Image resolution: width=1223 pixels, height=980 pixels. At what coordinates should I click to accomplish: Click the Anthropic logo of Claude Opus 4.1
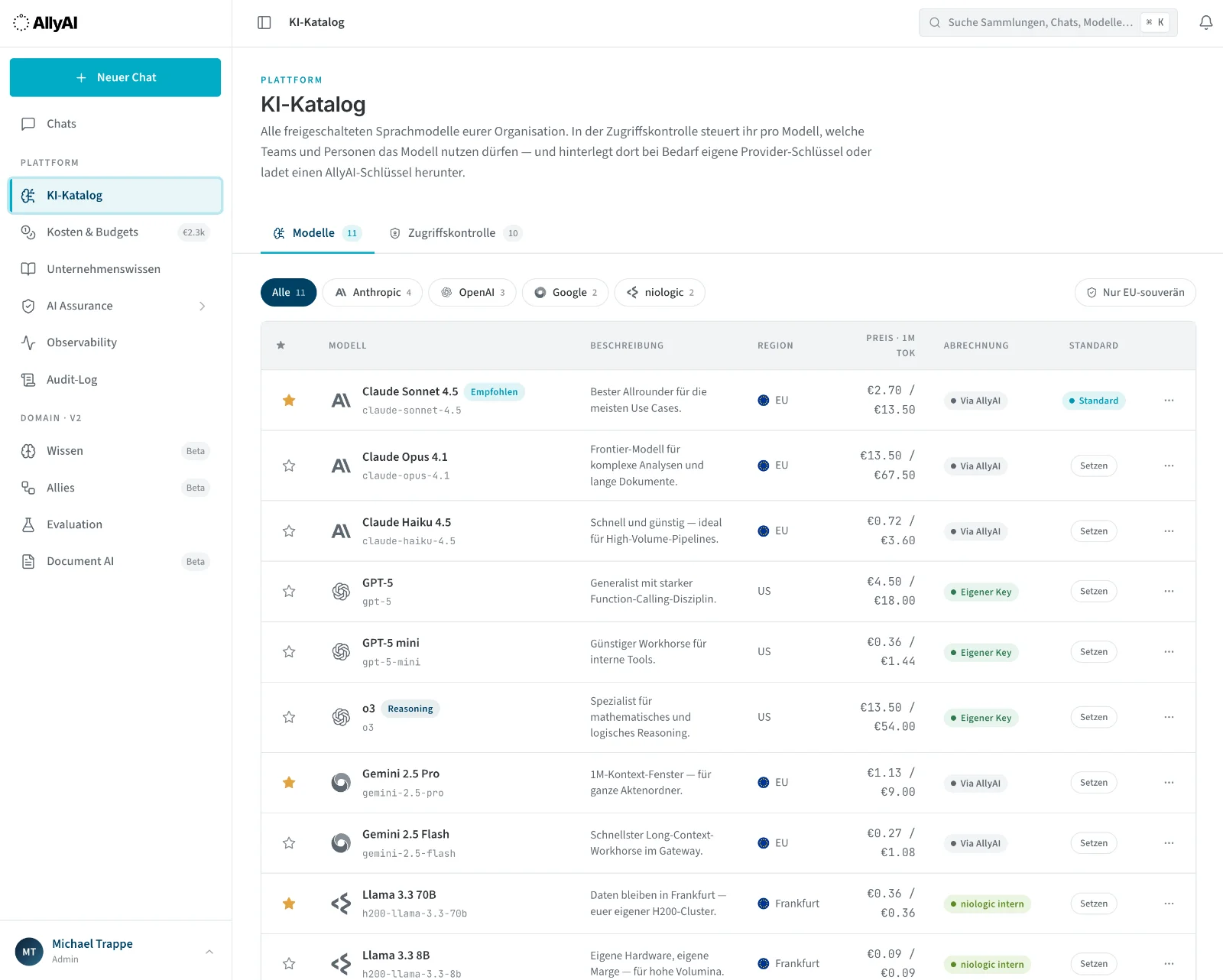tap(341, 466)
